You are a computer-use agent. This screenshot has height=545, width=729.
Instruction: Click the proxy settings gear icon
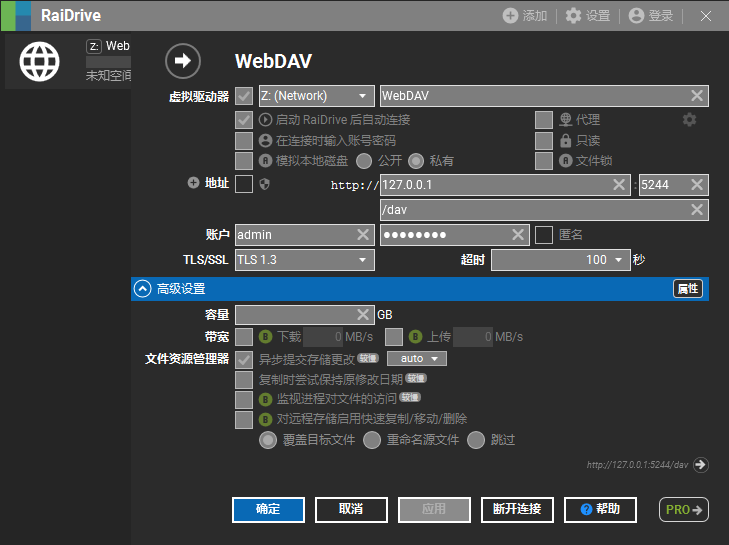(689, 120)
